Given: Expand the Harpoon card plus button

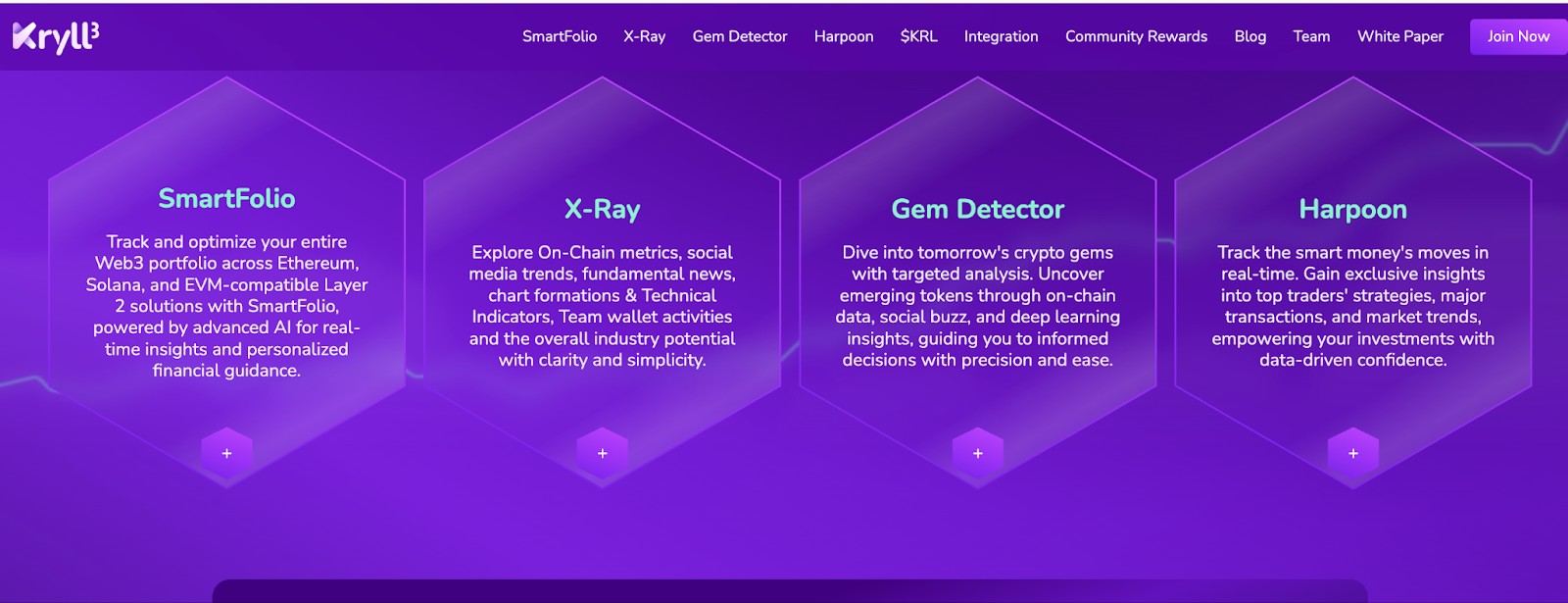Looking at the screenshot, I should click(x=1353, y=453).
